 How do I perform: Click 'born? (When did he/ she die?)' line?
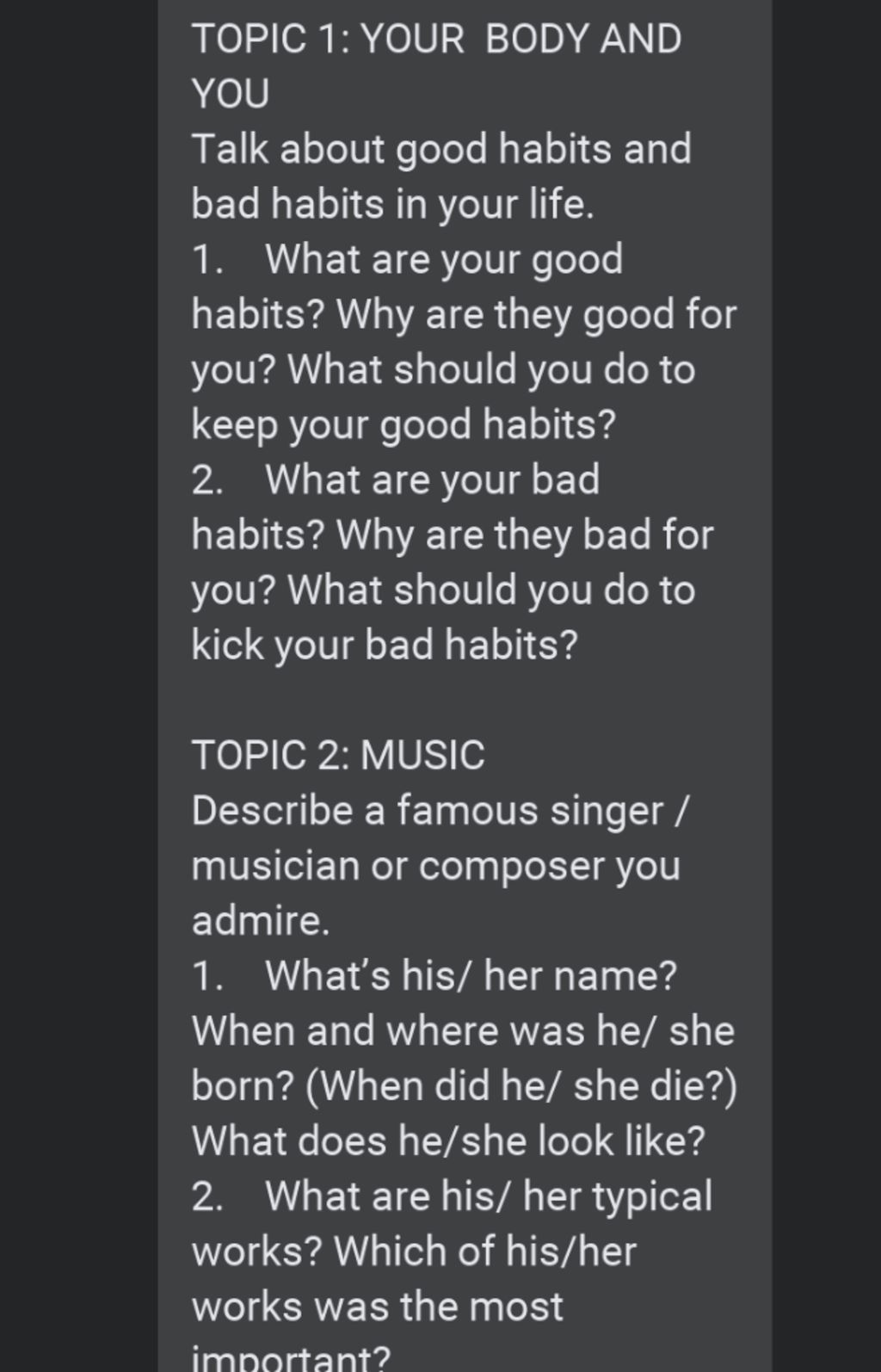click(x=465, y=1086)
